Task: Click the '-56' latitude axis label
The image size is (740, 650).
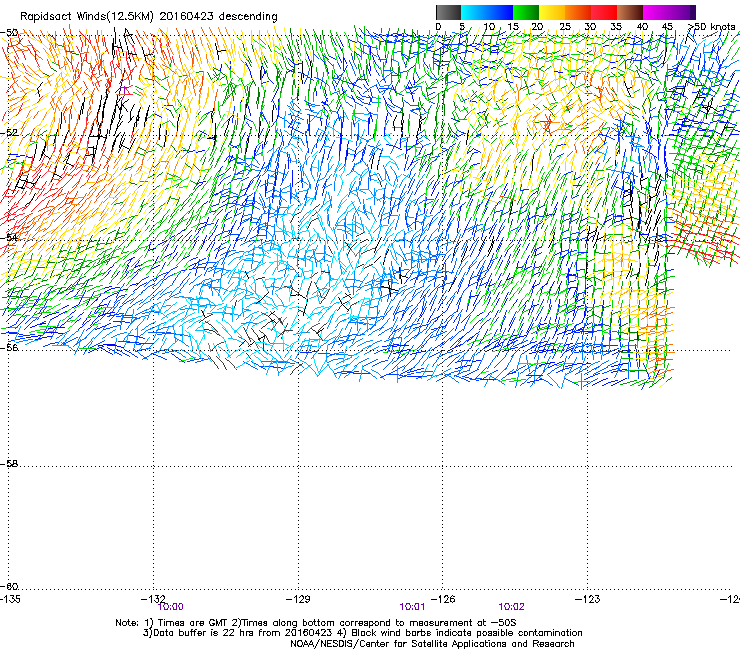Action: click(x=9, y=347)
